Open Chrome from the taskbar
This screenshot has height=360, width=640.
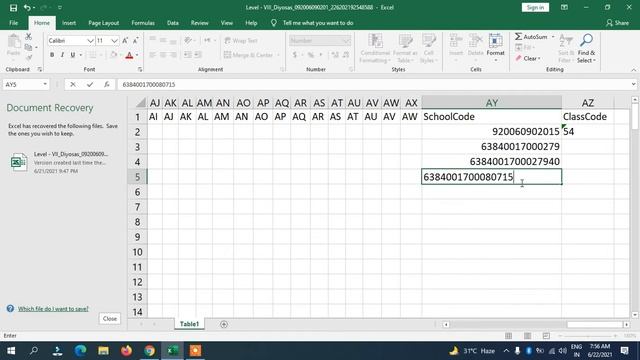point(149,351)
